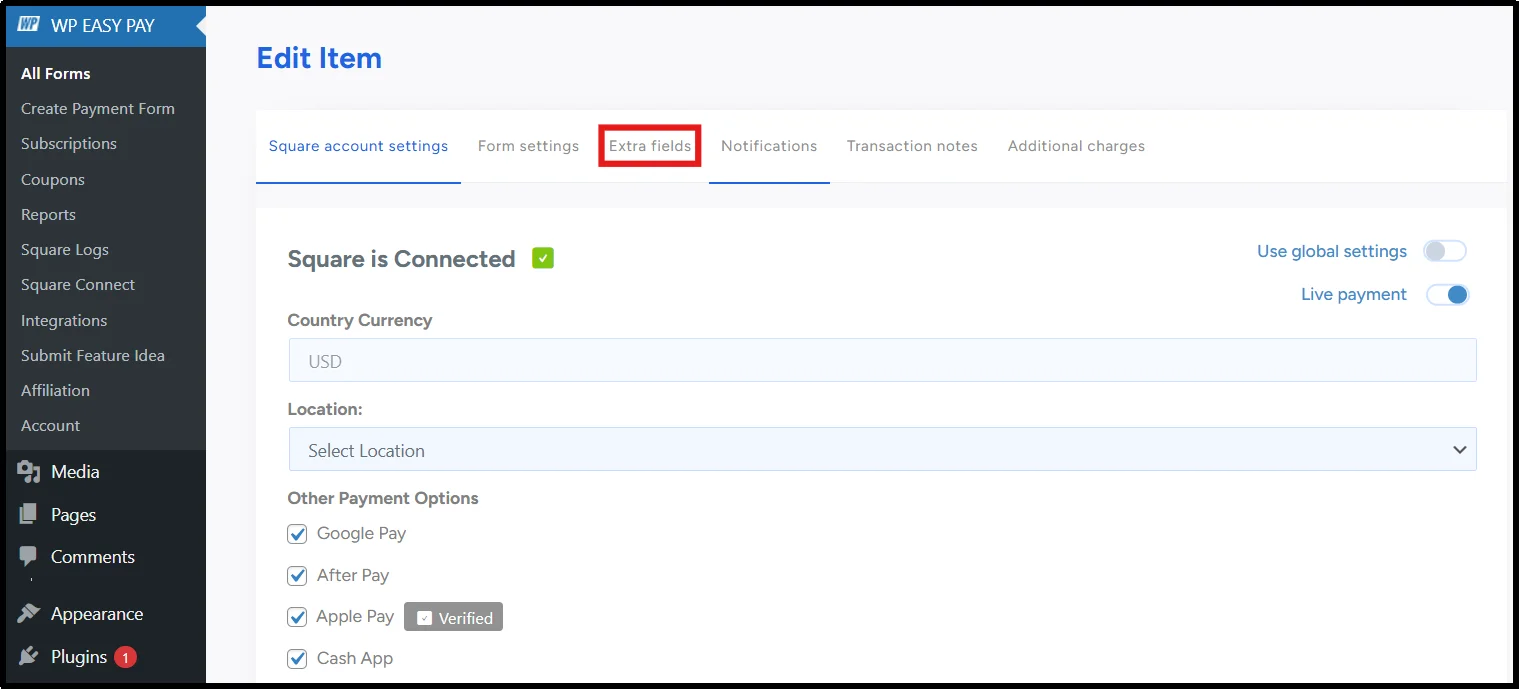The height and width of the screenshot is (690, 1520).
Task: Open the Transaction notes tab
Action: [x=912, y=146]
